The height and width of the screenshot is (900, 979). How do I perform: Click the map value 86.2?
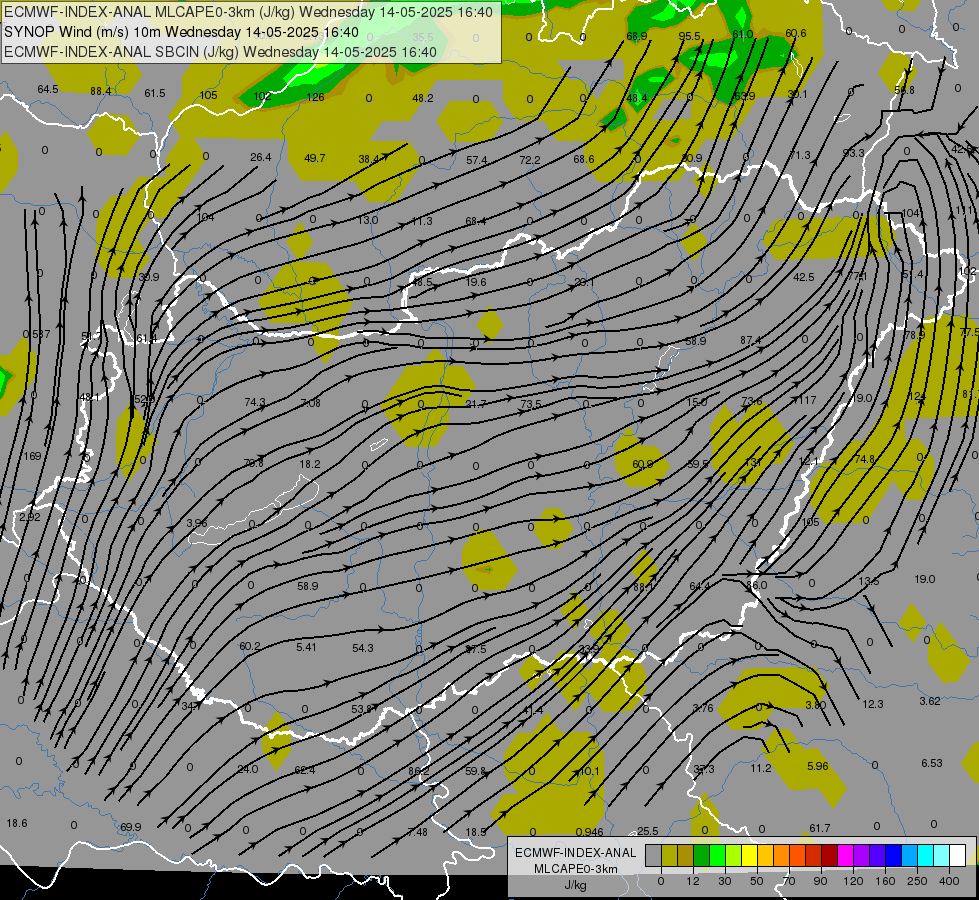click(x=418, y=771)
